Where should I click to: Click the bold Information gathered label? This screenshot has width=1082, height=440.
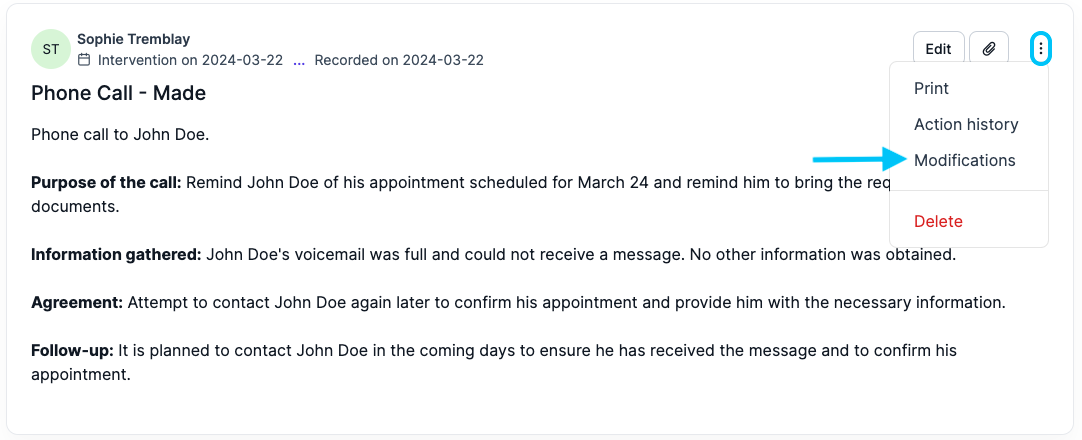pyautogui.click(x=116, y=254)
